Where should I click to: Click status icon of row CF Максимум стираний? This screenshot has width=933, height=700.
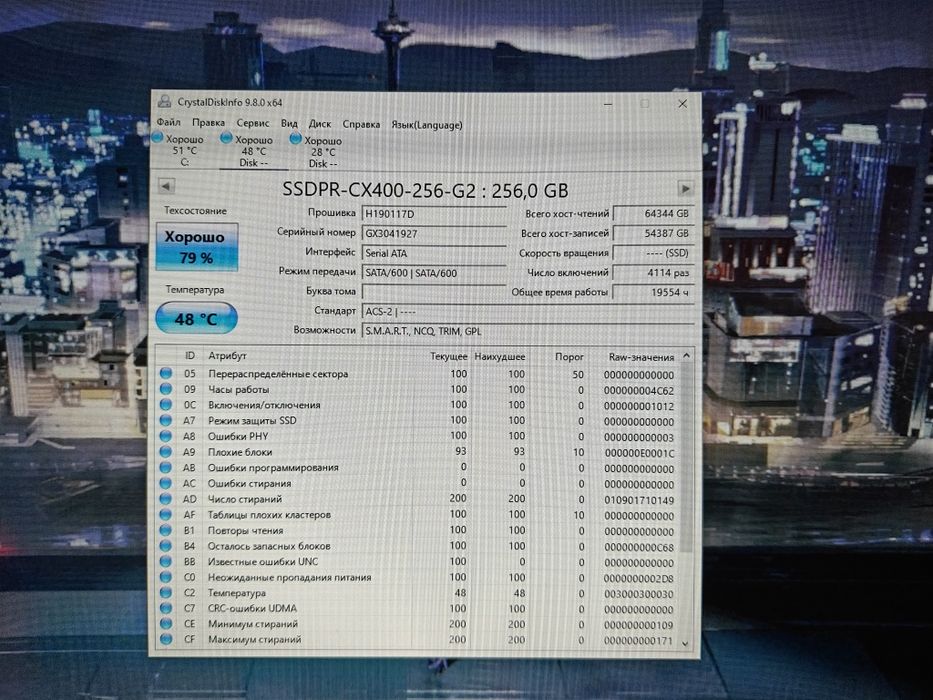coord(166,639)
